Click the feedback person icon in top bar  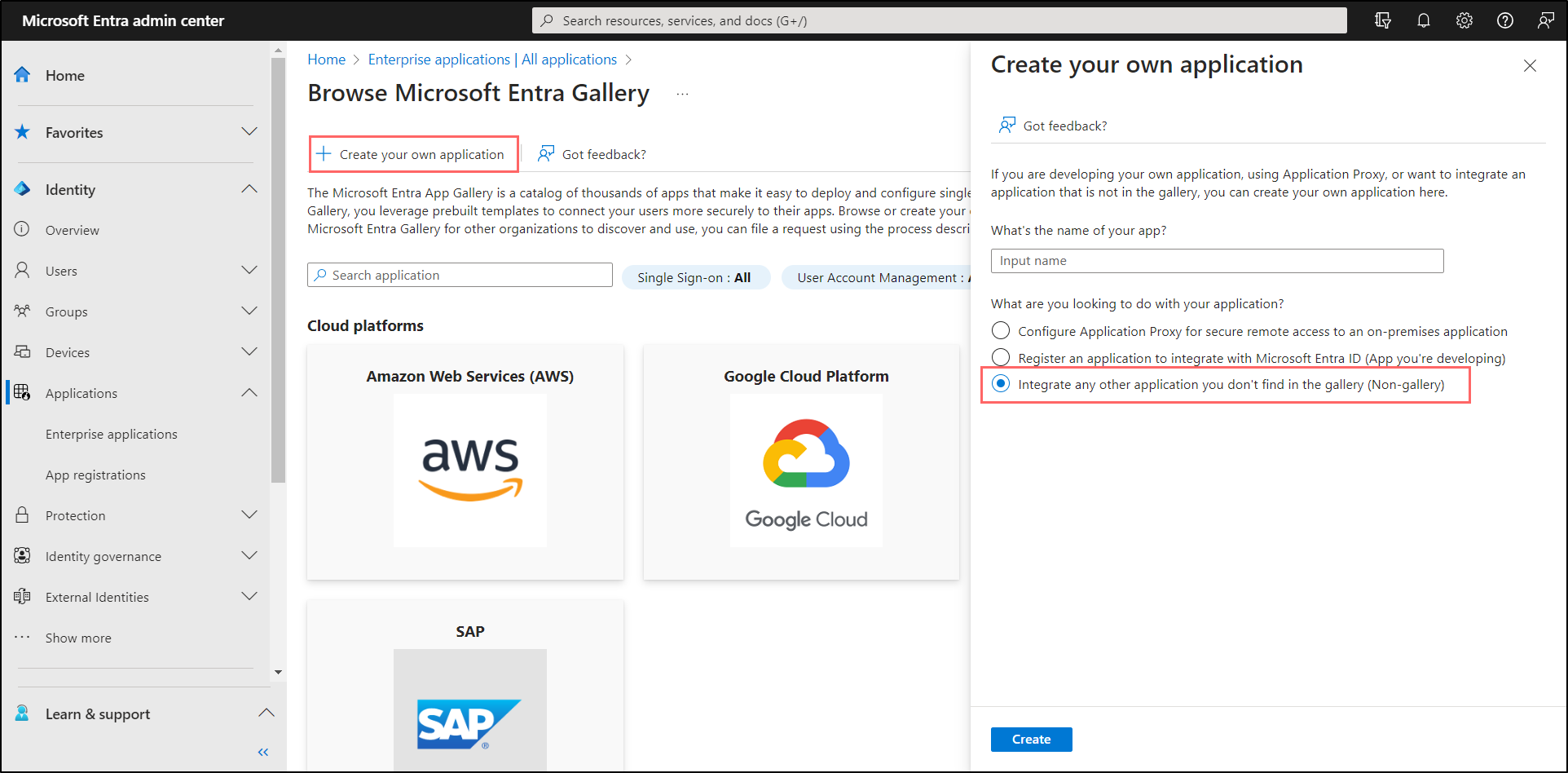[1545, 20]
